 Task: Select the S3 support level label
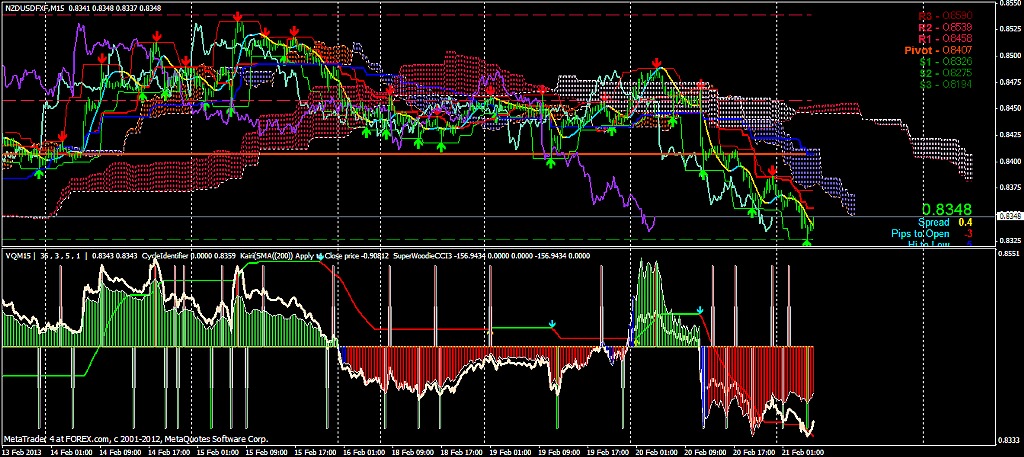click(x=945, y=82)
